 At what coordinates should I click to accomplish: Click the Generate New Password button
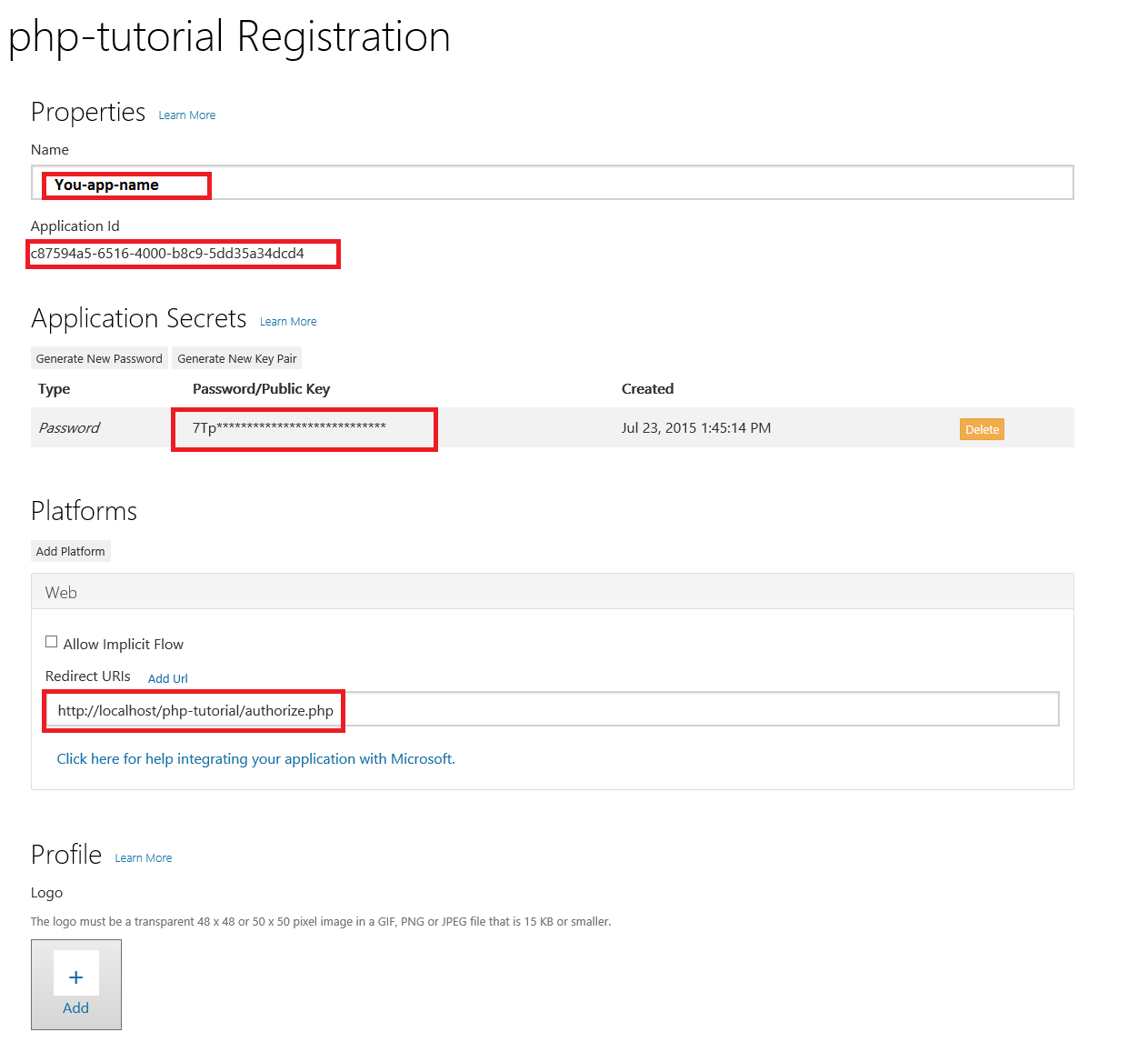pyautogui.click(x=99, y=359)
